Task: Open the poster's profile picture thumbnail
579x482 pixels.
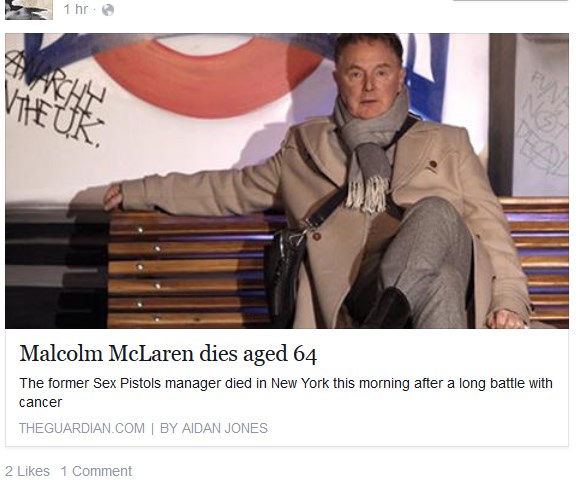Action: coord(29,9)
